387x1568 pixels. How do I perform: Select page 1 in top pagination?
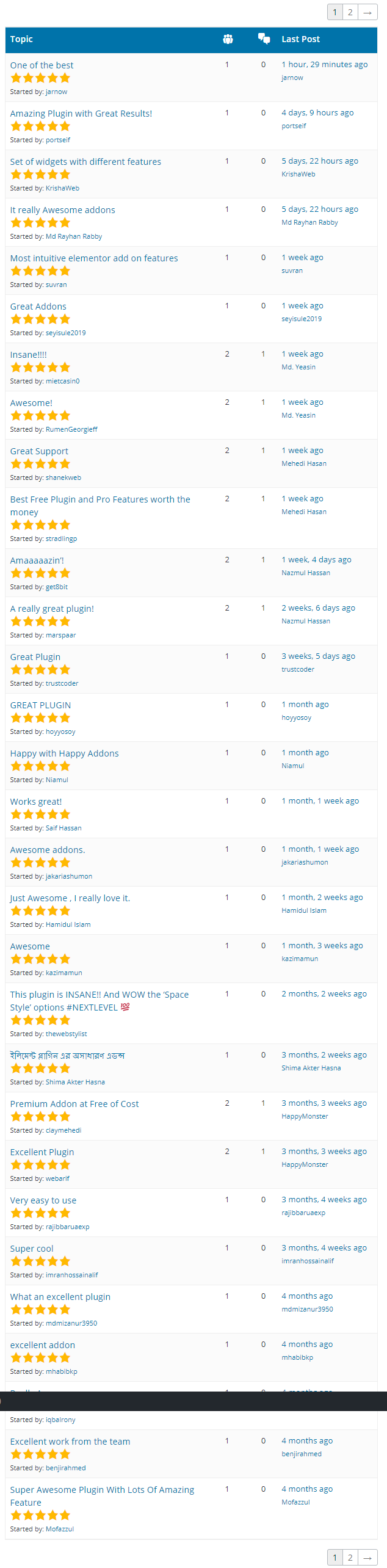pos(335,12)
